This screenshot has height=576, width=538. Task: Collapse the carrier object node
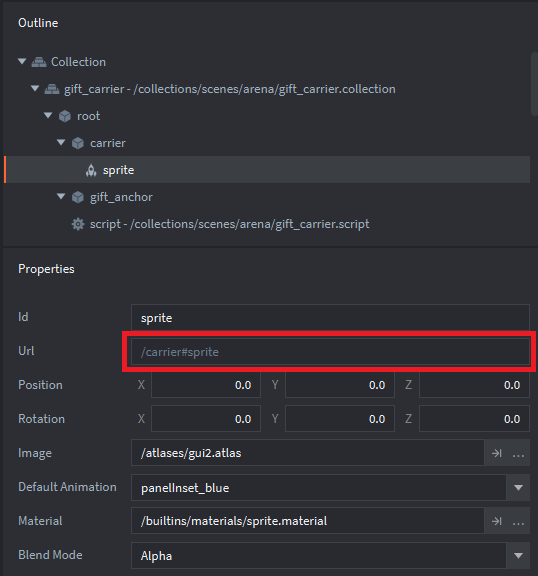(61, 142)
